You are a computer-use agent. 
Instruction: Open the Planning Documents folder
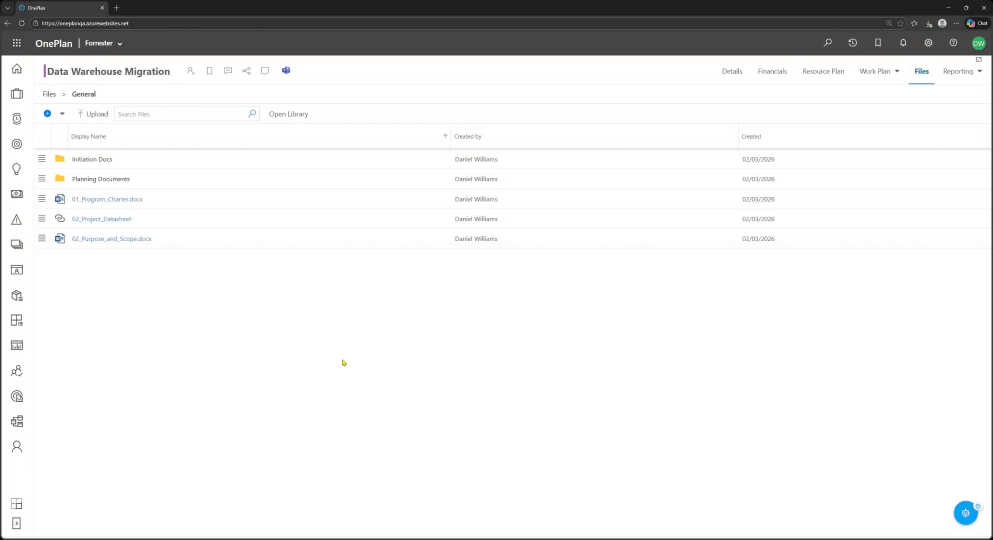pos(101,179)
